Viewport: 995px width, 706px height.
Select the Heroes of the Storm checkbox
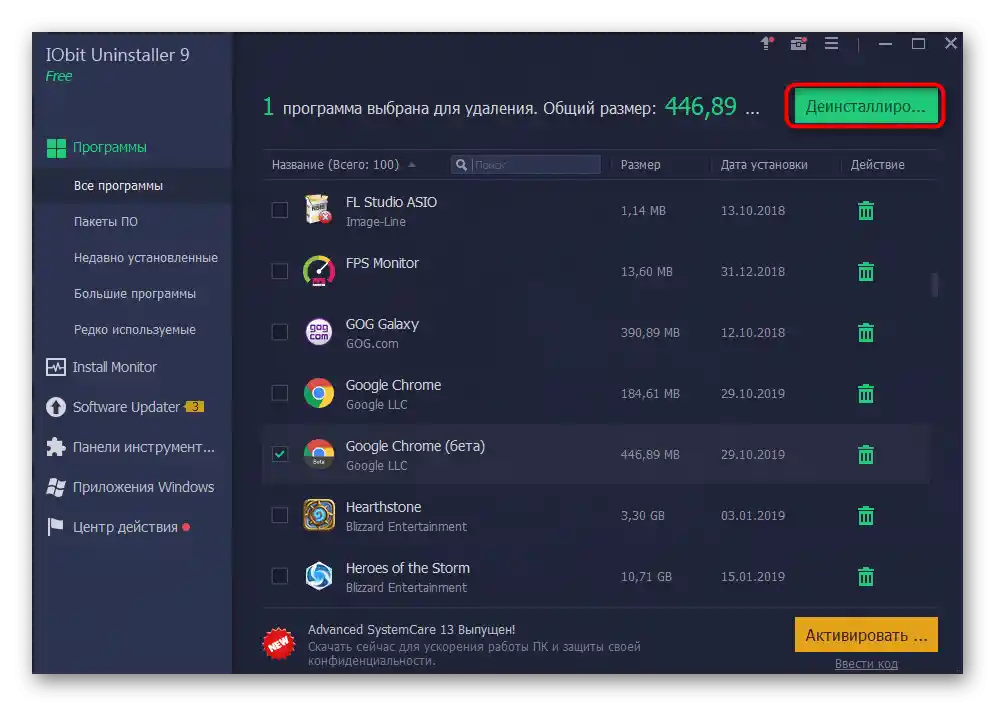(x=279, y=575)
